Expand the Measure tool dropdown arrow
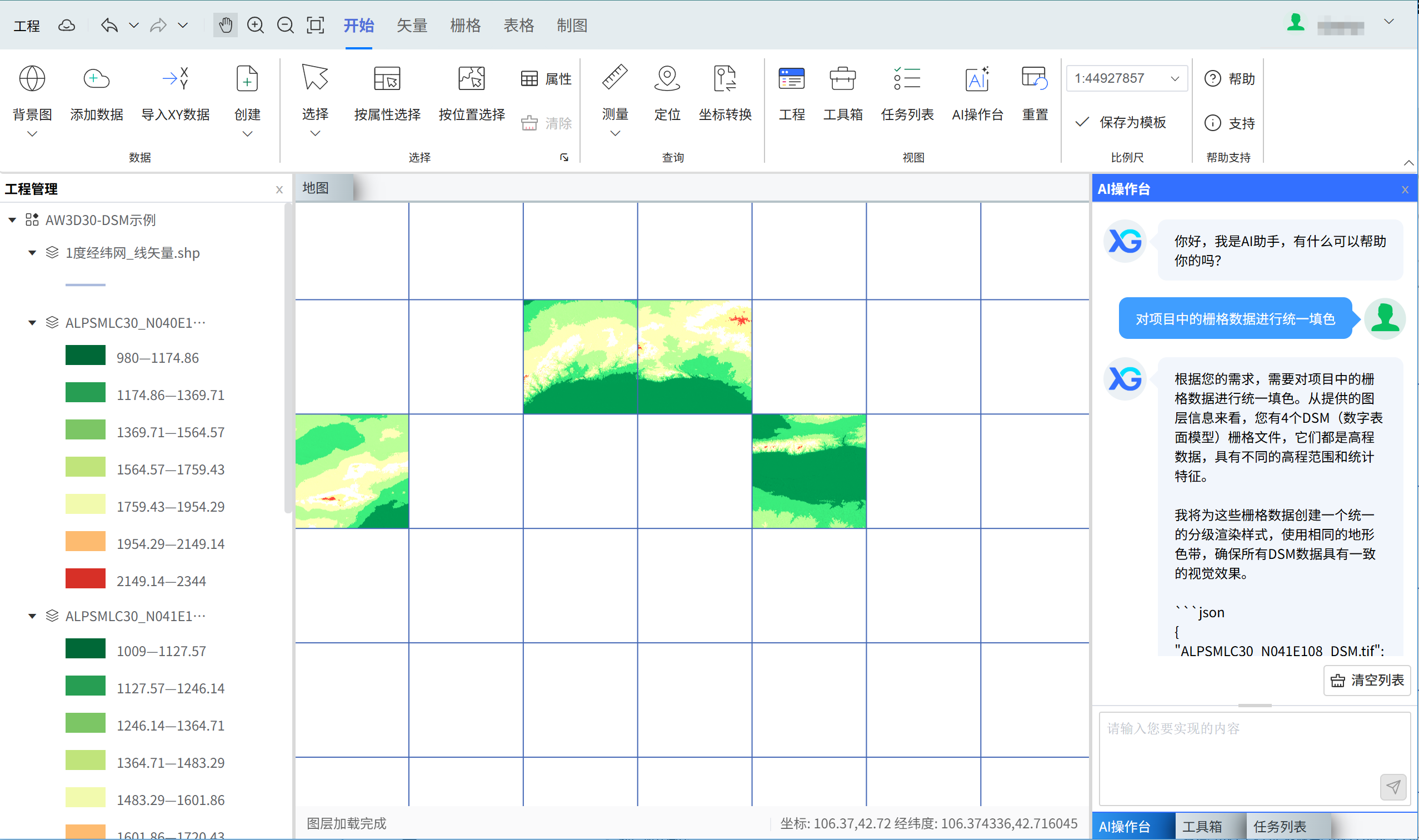 coord(614,133)
